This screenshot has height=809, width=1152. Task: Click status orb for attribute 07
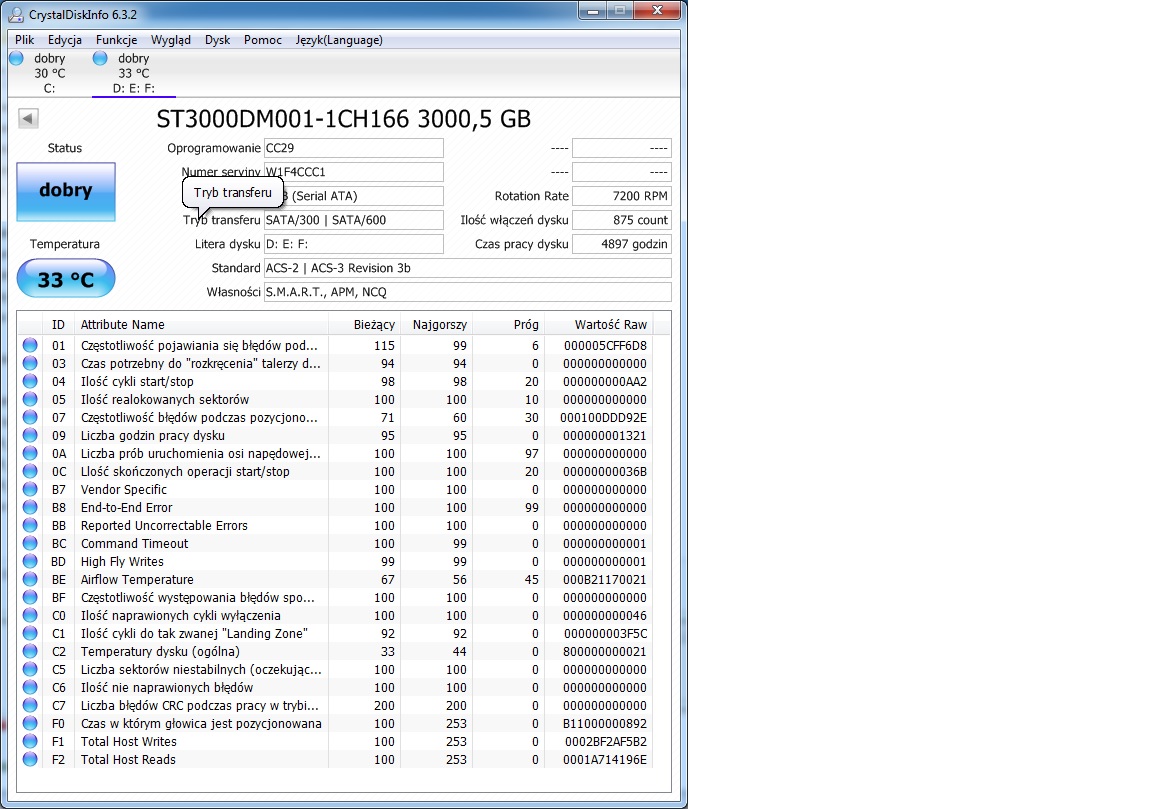(x=30, y=417)
